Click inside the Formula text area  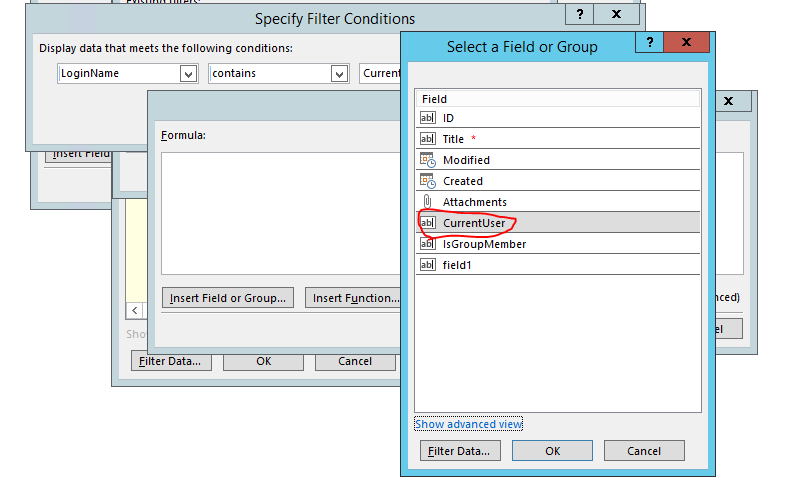tap(281, 213)
